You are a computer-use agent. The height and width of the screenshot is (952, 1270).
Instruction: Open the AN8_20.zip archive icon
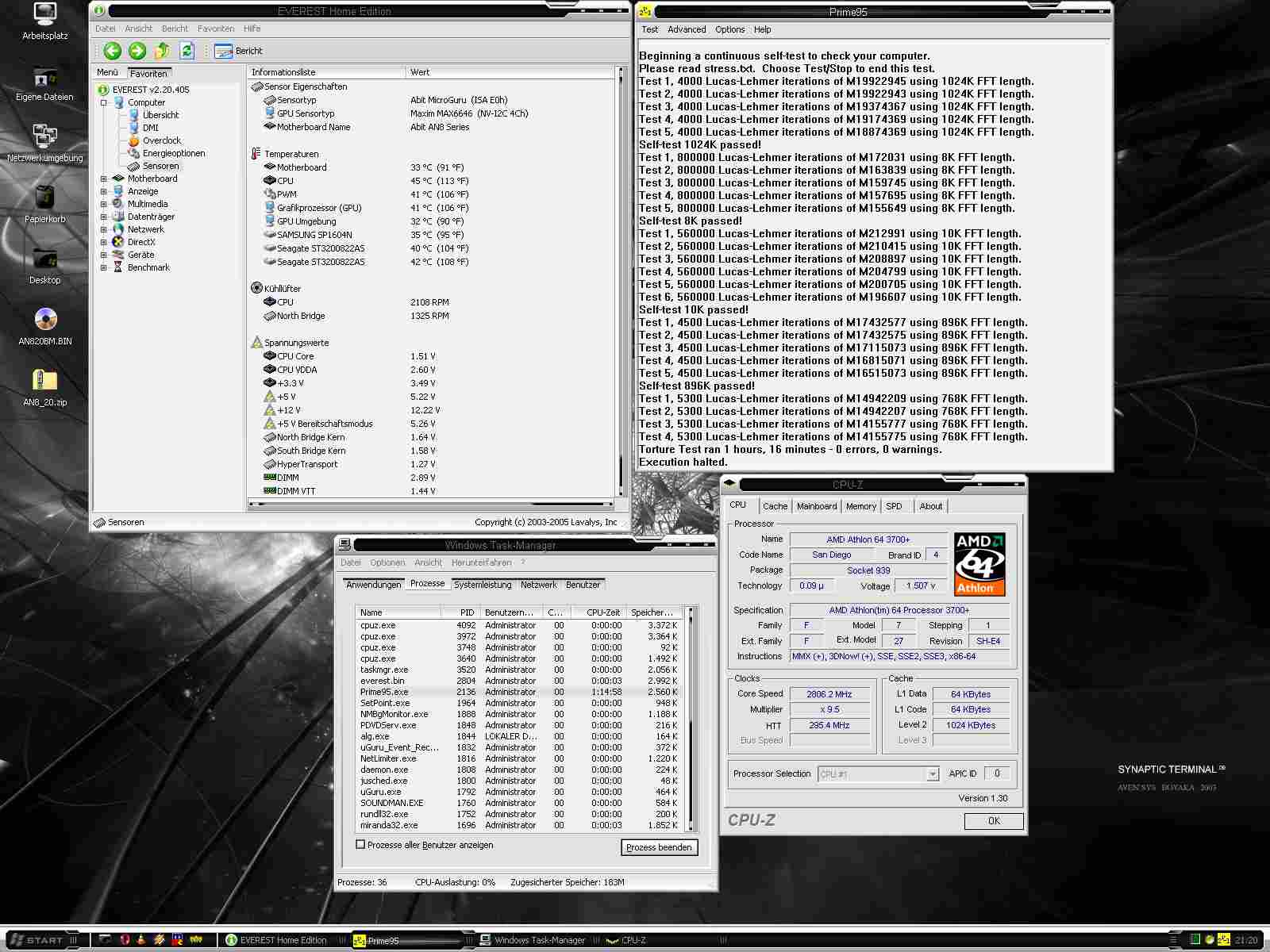45,388
